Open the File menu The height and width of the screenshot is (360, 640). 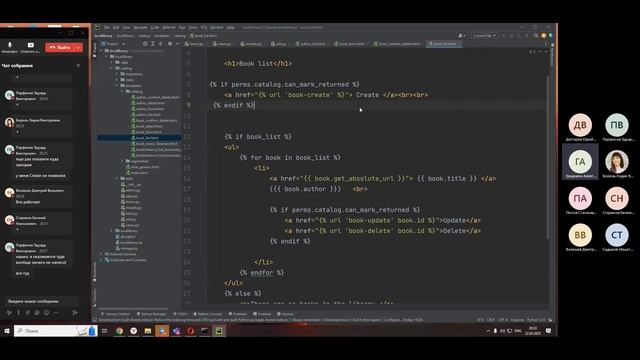[107, 27]
